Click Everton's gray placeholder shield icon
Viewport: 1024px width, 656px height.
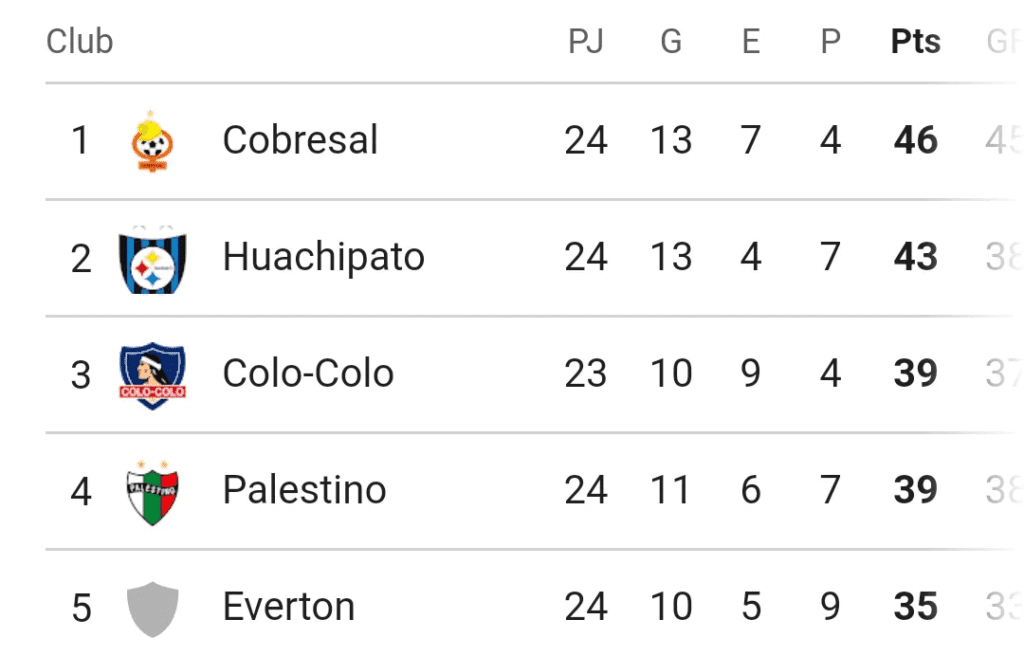pos(152,609)
